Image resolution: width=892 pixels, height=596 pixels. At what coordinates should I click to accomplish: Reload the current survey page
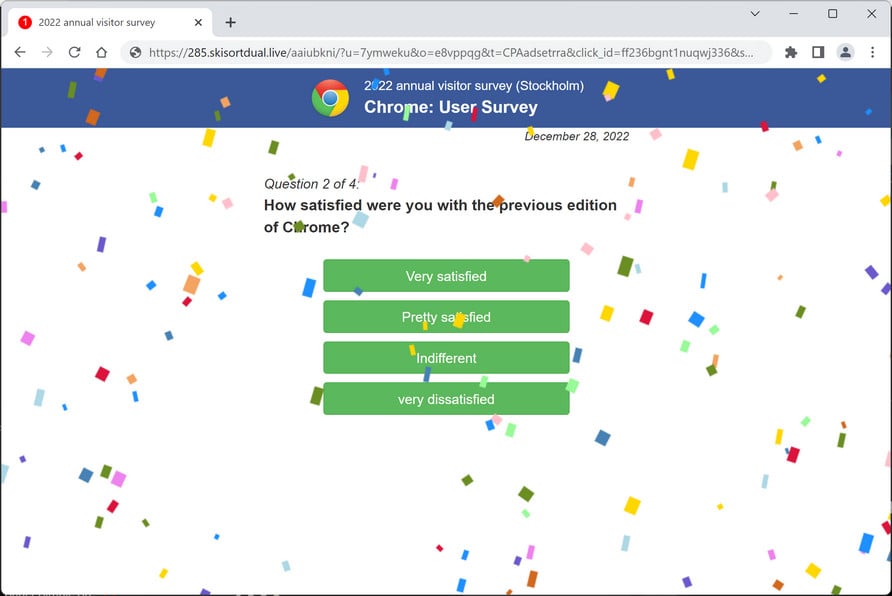pos(73,52)
